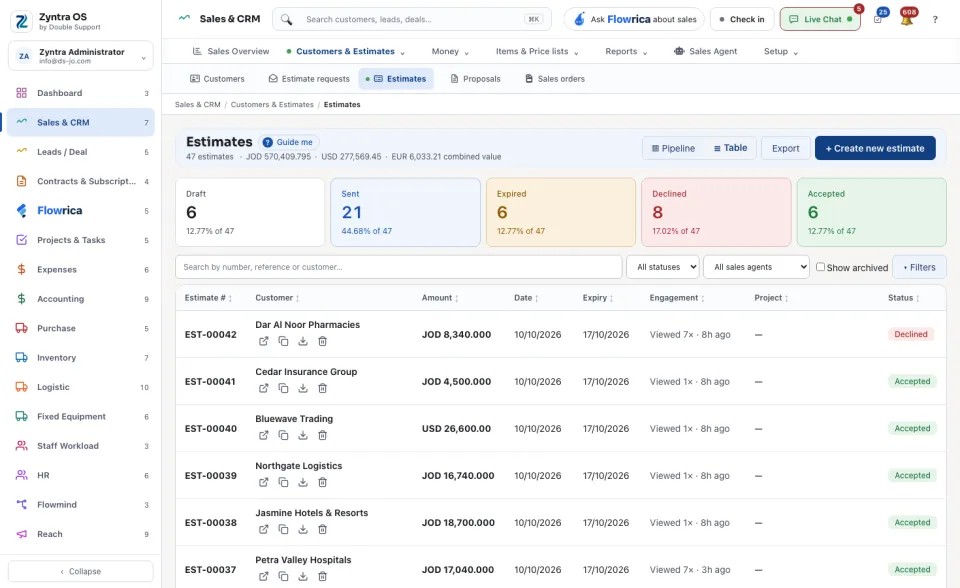Open the Northgate Logistics estimate link icon

tap(263, 483)
